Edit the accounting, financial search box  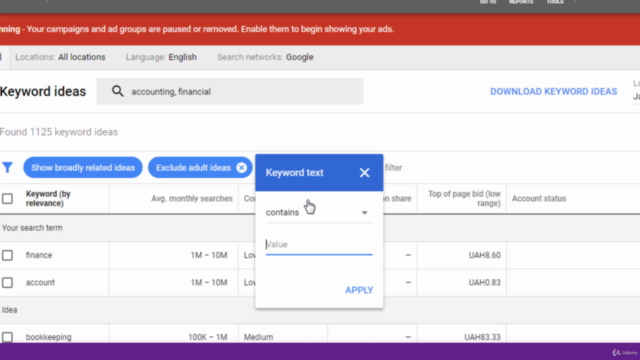click(230, 91)
